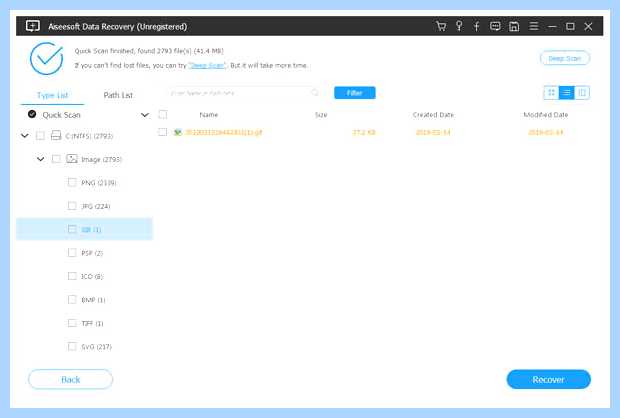Switch to content detail view
Screen dimensions: 620x418
point(582,93)
